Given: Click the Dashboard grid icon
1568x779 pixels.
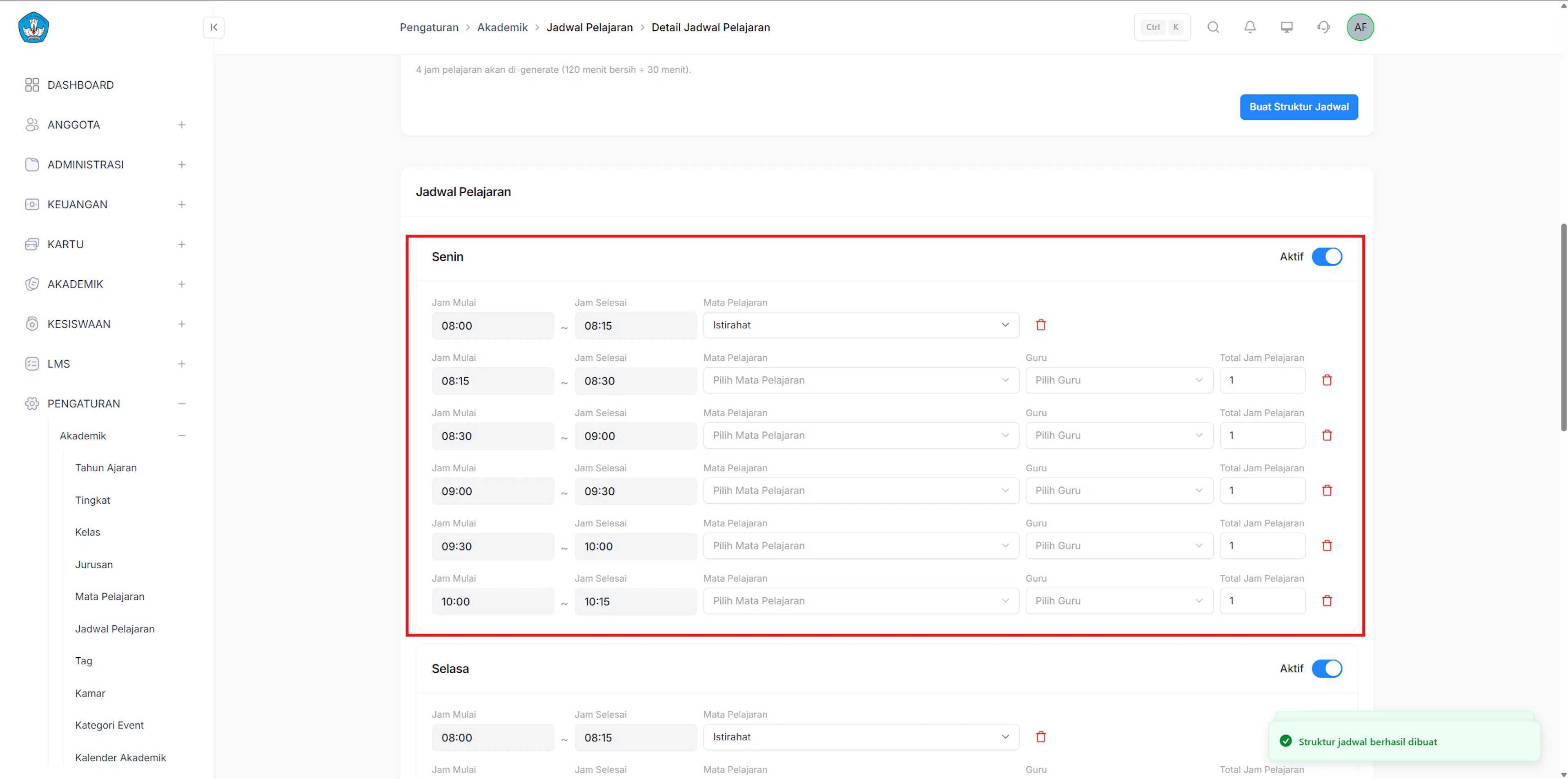Looking at the screenshot, I should point(32,85).
